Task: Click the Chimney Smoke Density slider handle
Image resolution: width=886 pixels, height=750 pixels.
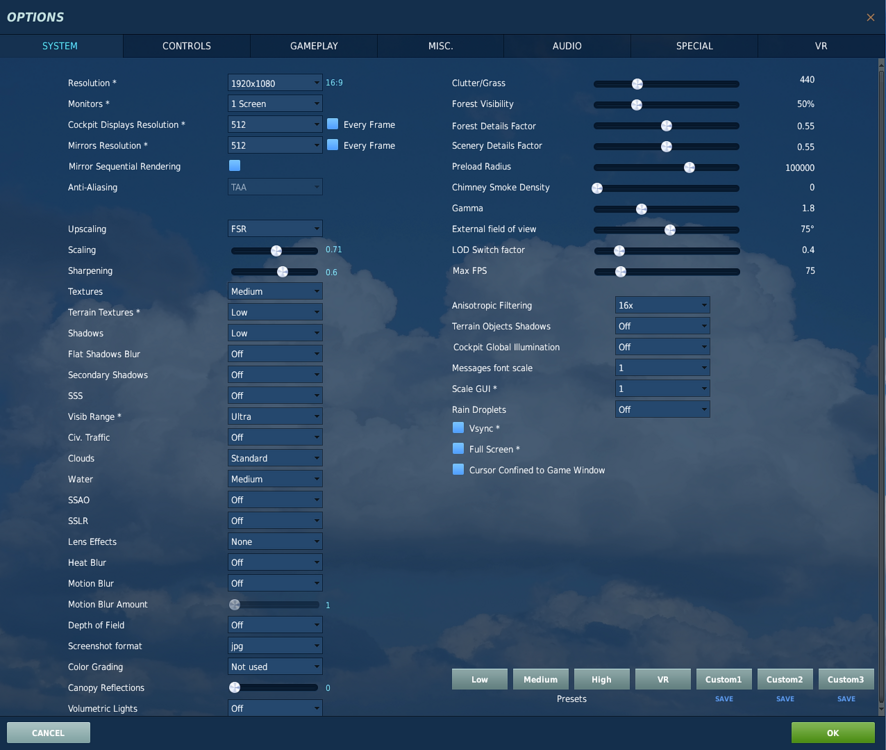Action: pos(597,188)
